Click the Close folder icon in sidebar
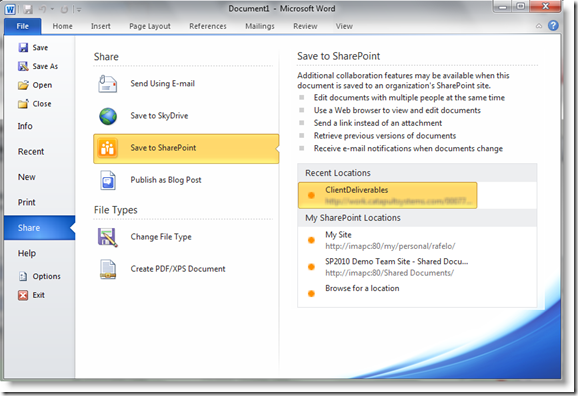 coord(23,104)
